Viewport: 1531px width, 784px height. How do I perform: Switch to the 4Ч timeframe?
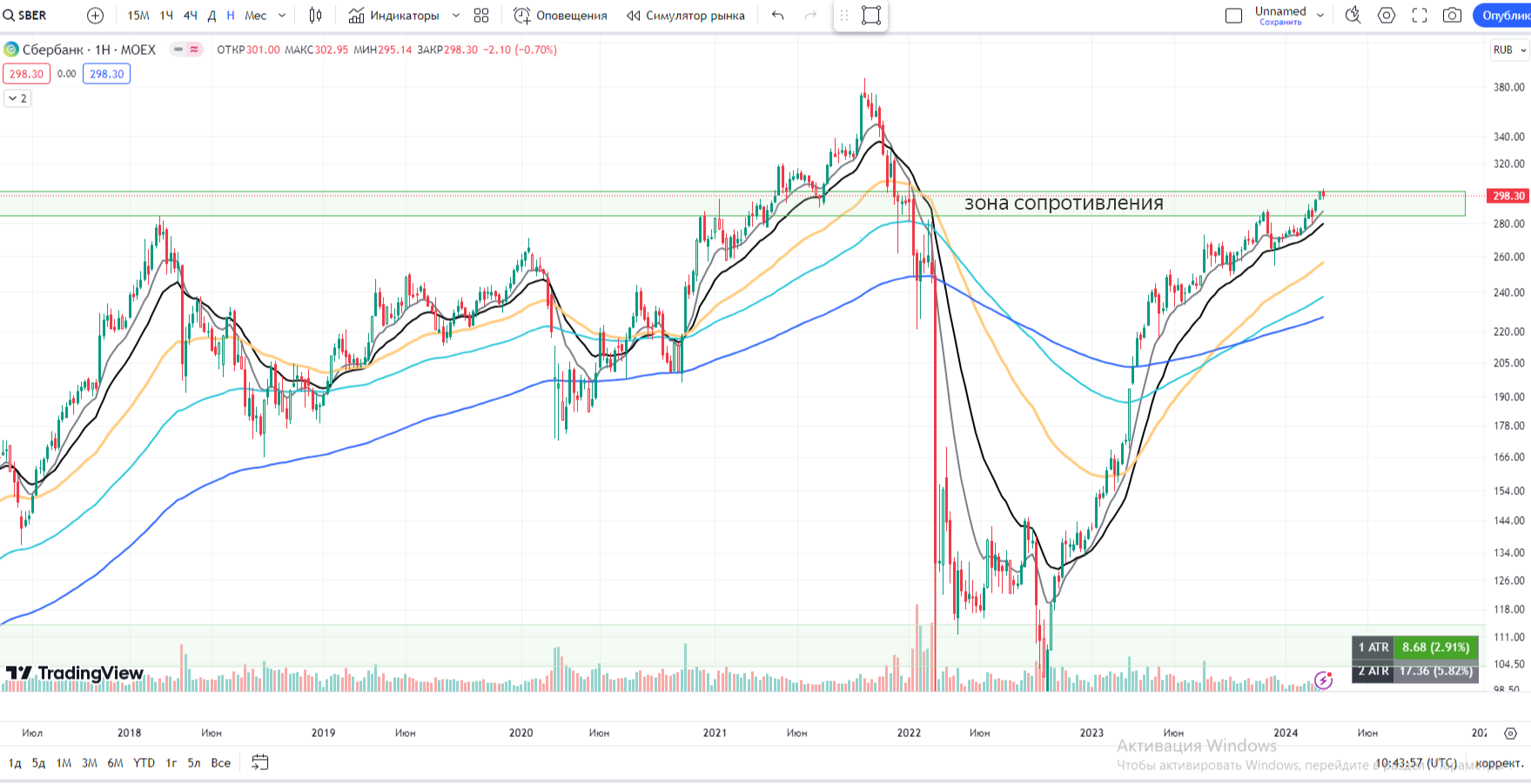[190, 16]
